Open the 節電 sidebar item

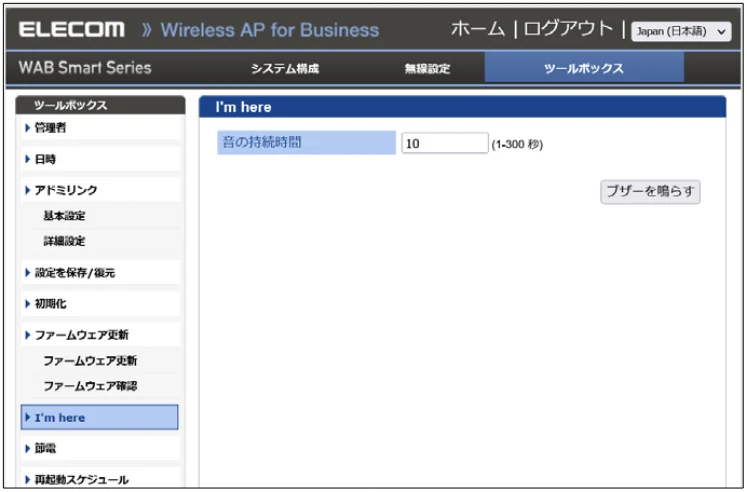pos(101,448)
